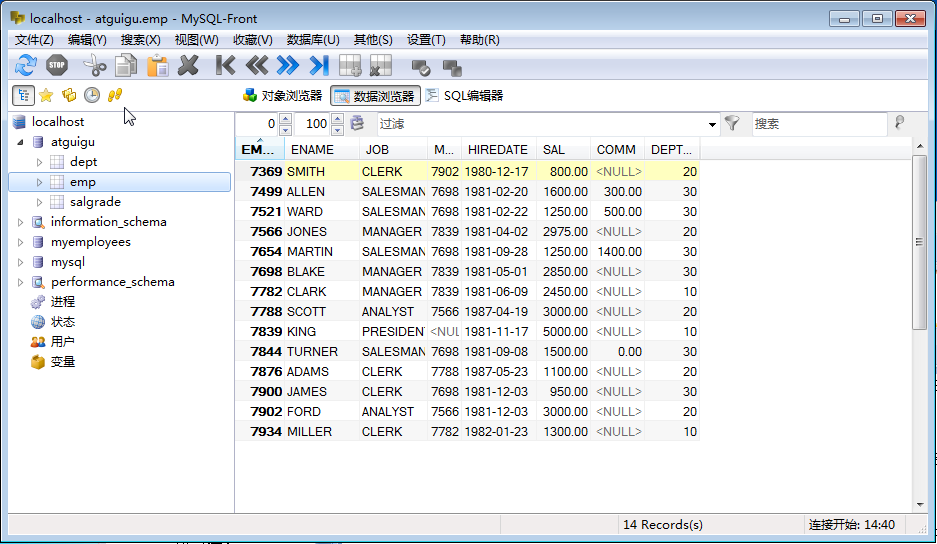Go to the first record

(225, 65)
